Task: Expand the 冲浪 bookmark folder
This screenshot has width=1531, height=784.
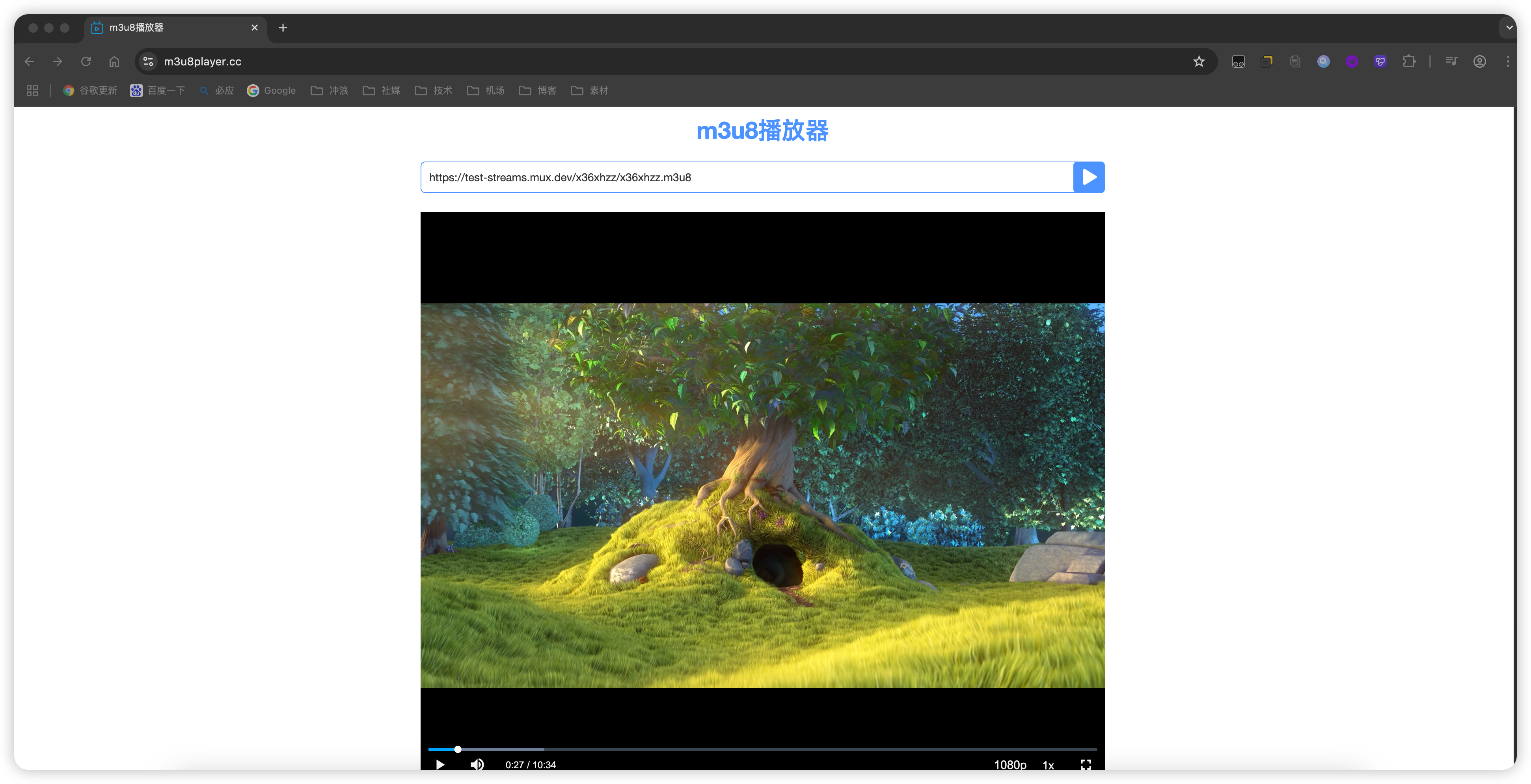Action: pyautogui.click(x=330, y=90)
